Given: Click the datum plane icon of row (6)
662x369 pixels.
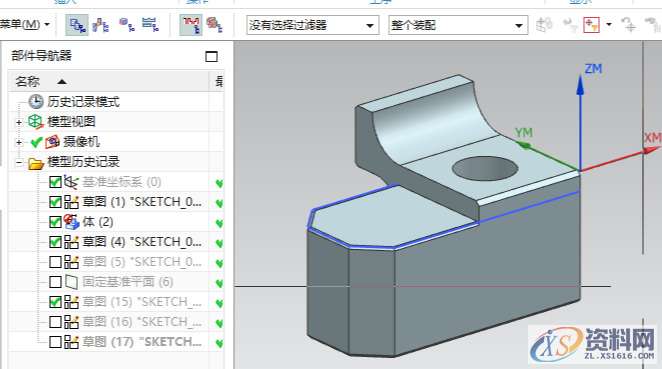Looking at the screenshot, I should (x=71, y=282).
